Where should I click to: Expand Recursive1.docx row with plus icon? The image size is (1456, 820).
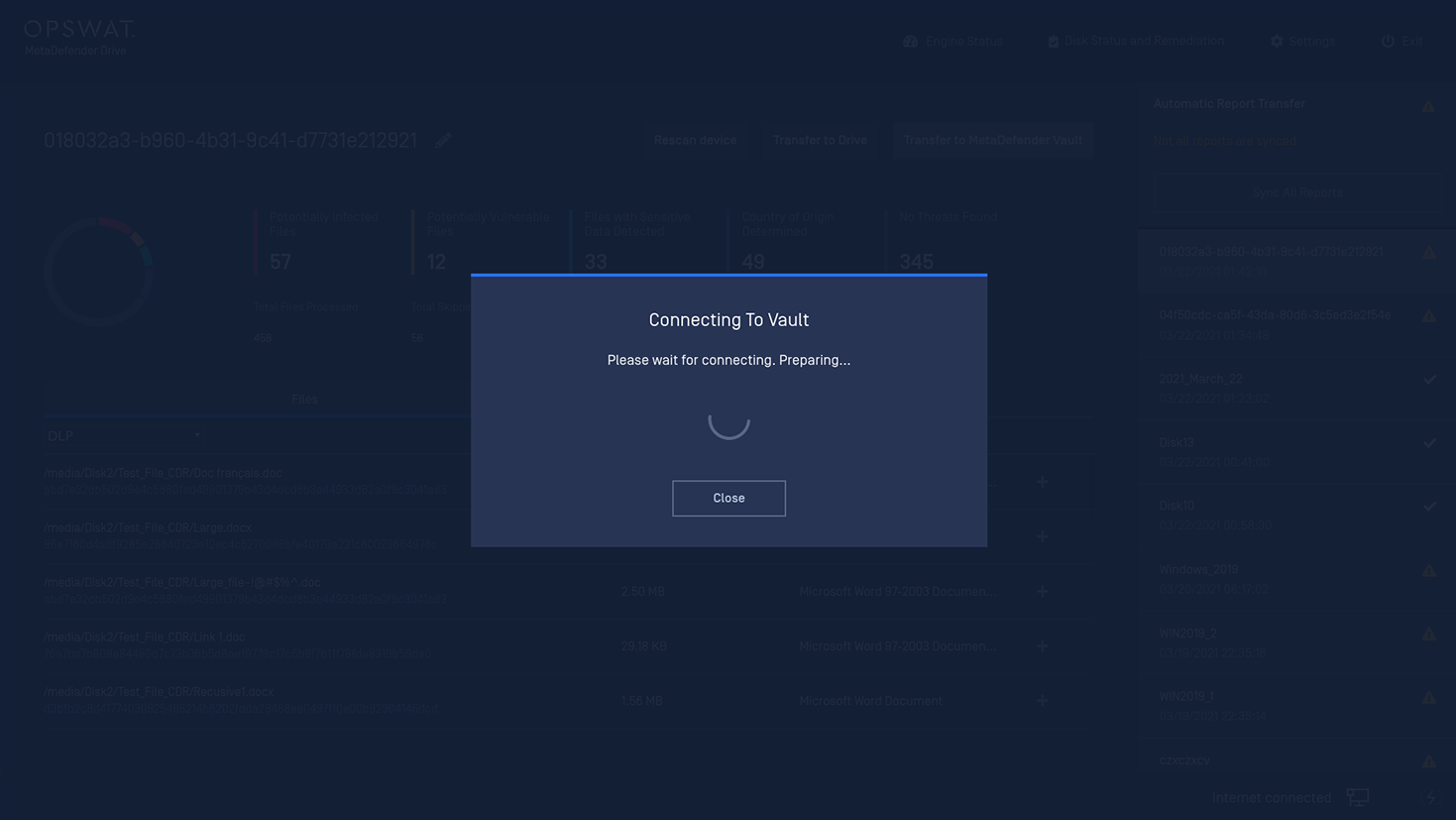pos(1042,701)
